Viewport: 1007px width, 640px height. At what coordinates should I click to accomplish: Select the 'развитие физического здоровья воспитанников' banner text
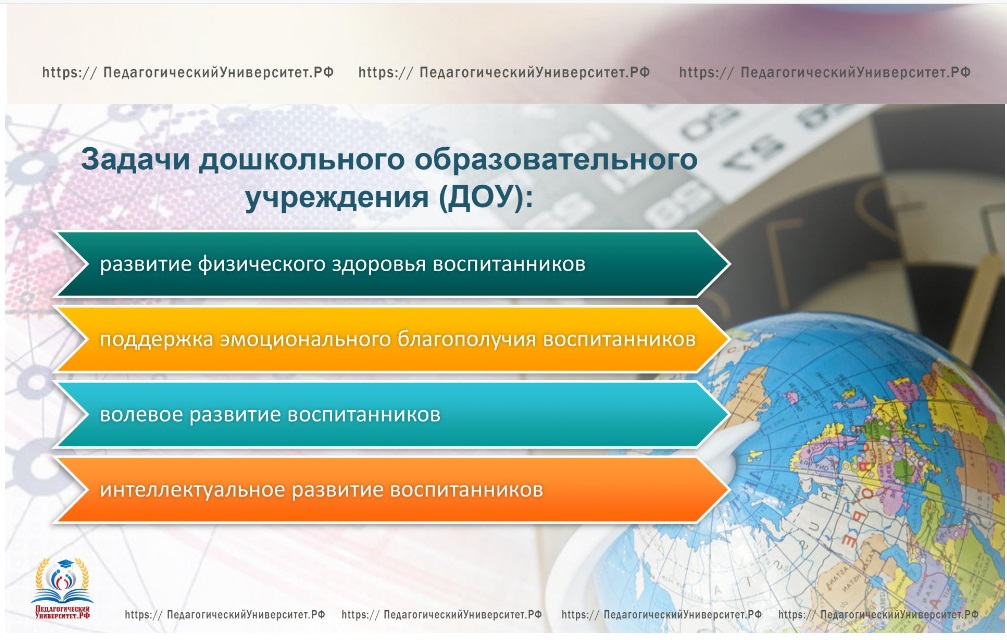(342, 265)
